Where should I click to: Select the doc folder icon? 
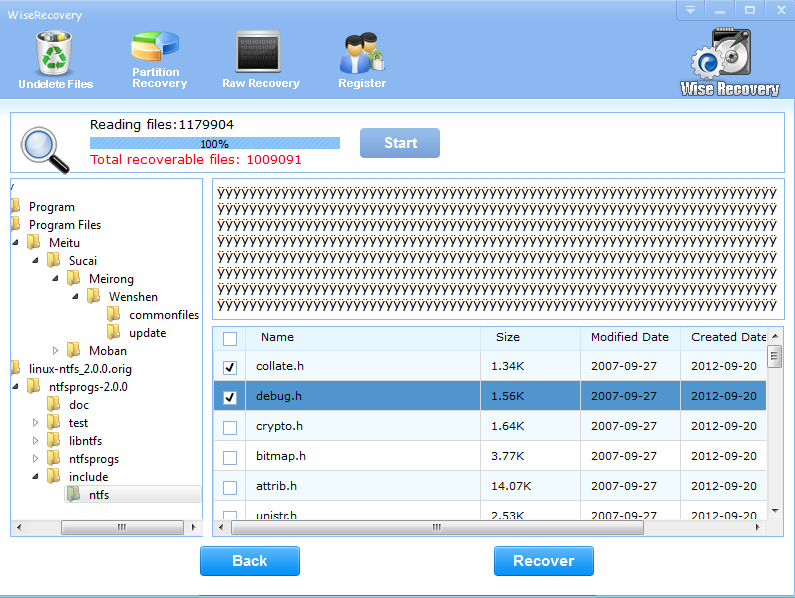point(54,404)
